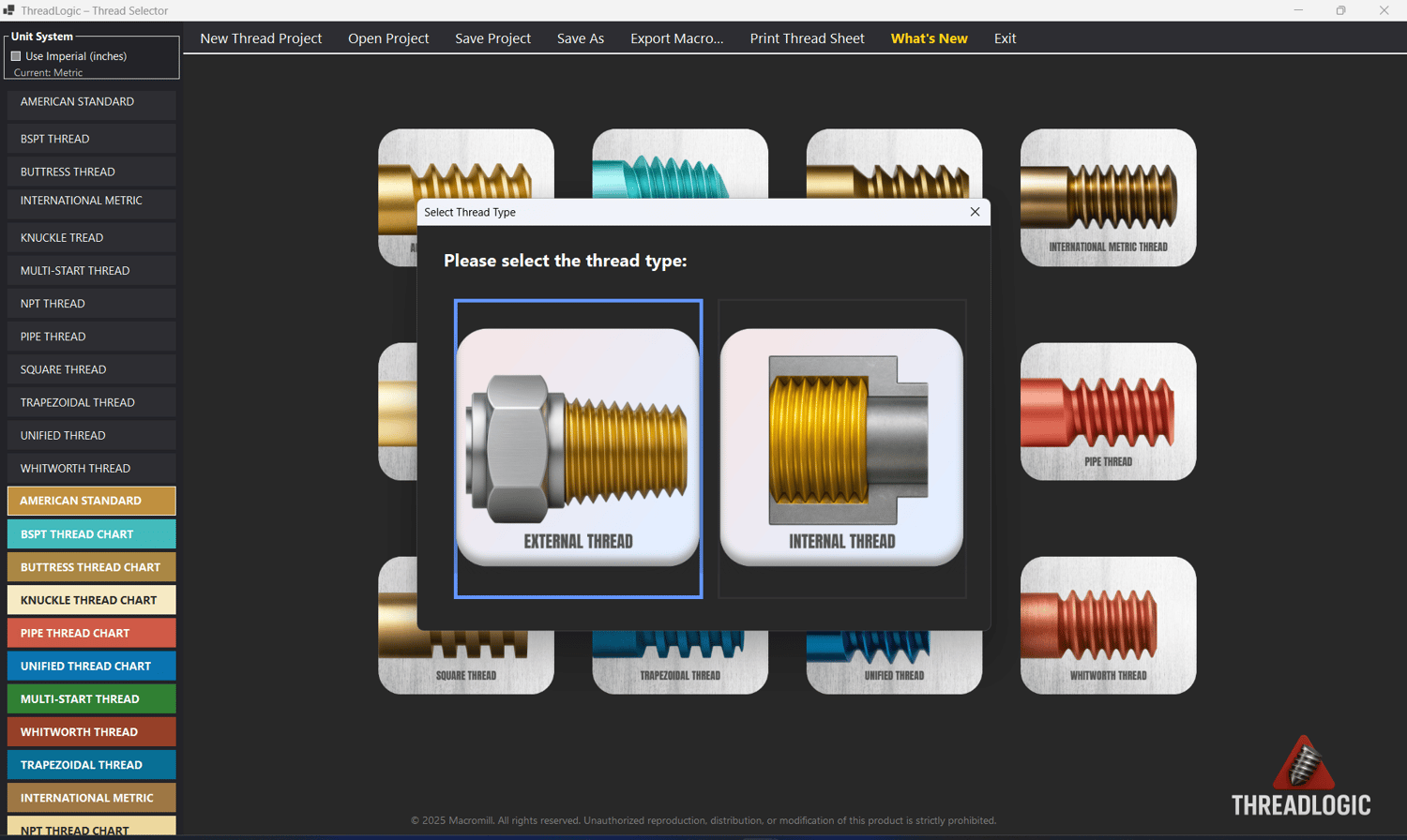This screenshot has width=1407, height=840.
Task: Select SQUARE THREAD in sidebar
Action: (x=91, y=369)
